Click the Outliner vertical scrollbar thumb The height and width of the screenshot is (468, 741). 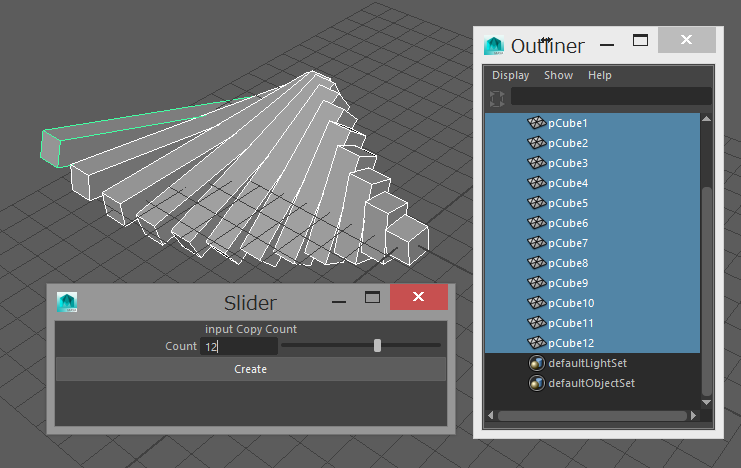click(707, 291)
